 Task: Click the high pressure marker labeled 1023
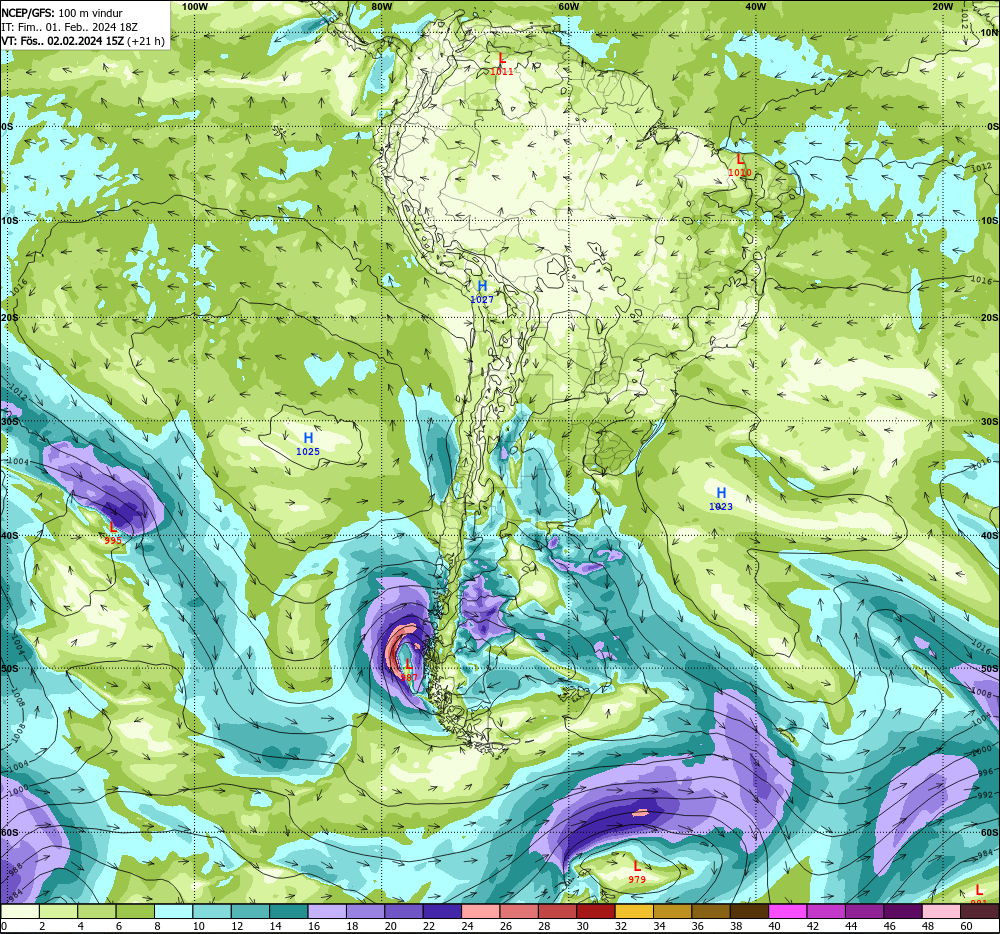pyautogui.click(x=721, y=499)
